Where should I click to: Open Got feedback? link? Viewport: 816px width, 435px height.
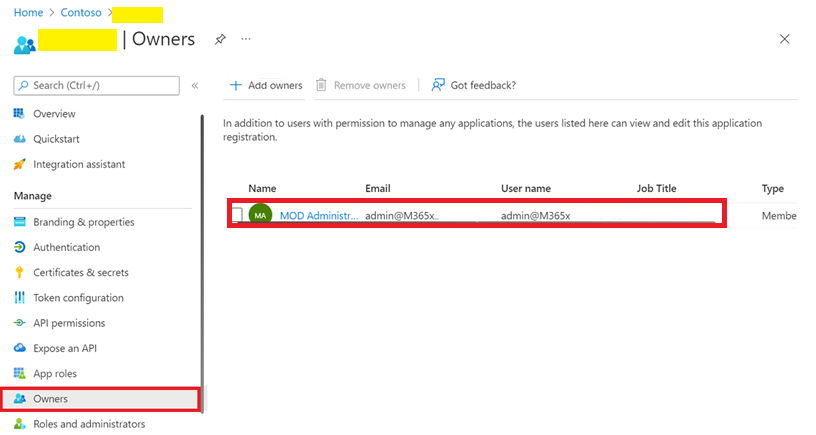tap(474, 85)
